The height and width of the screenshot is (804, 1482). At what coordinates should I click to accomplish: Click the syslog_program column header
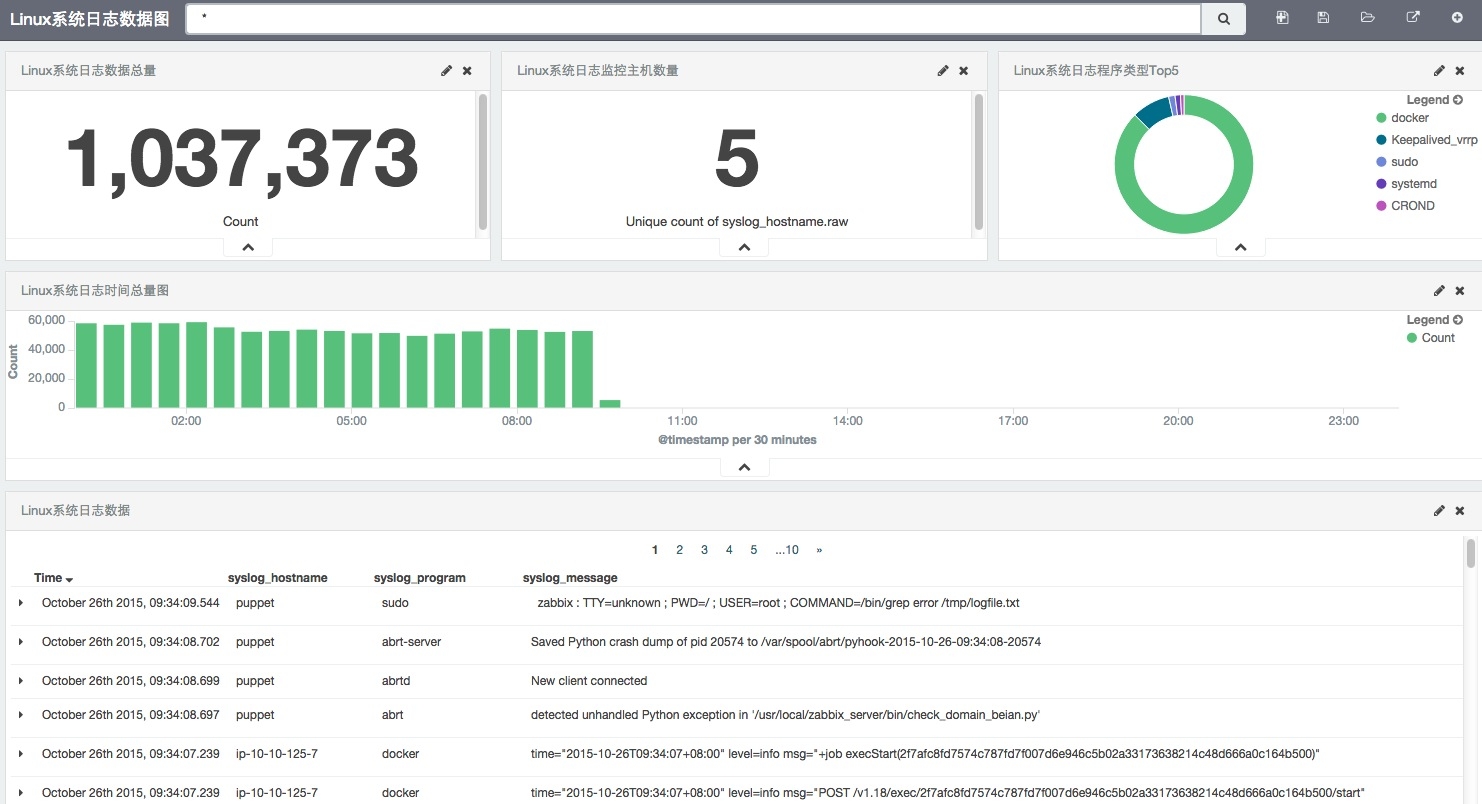click(420, 578)
